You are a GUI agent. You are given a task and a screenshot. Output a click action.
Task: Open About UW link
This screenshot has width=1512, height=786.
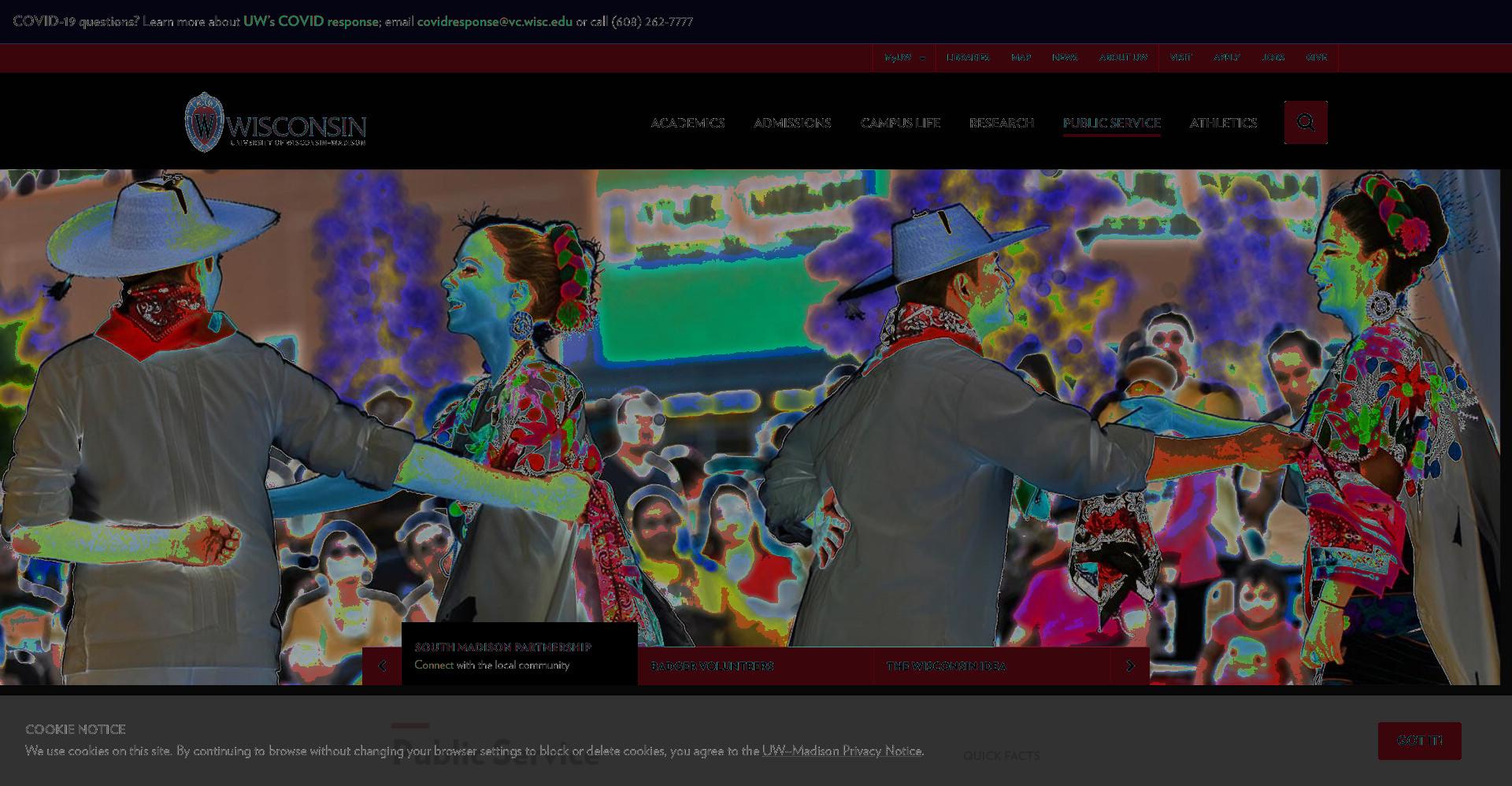(x=1123, y=57)
